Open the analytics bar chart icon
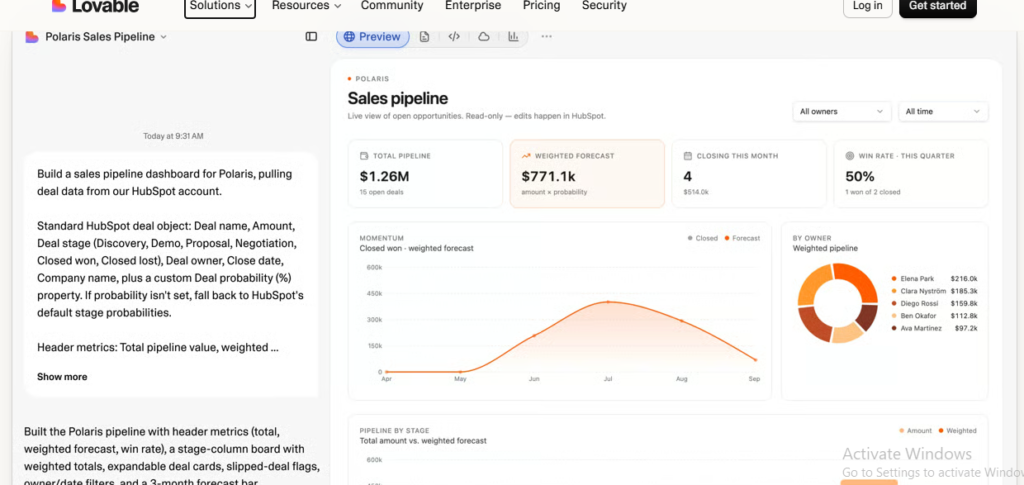1024x485 pixels. 513,37
